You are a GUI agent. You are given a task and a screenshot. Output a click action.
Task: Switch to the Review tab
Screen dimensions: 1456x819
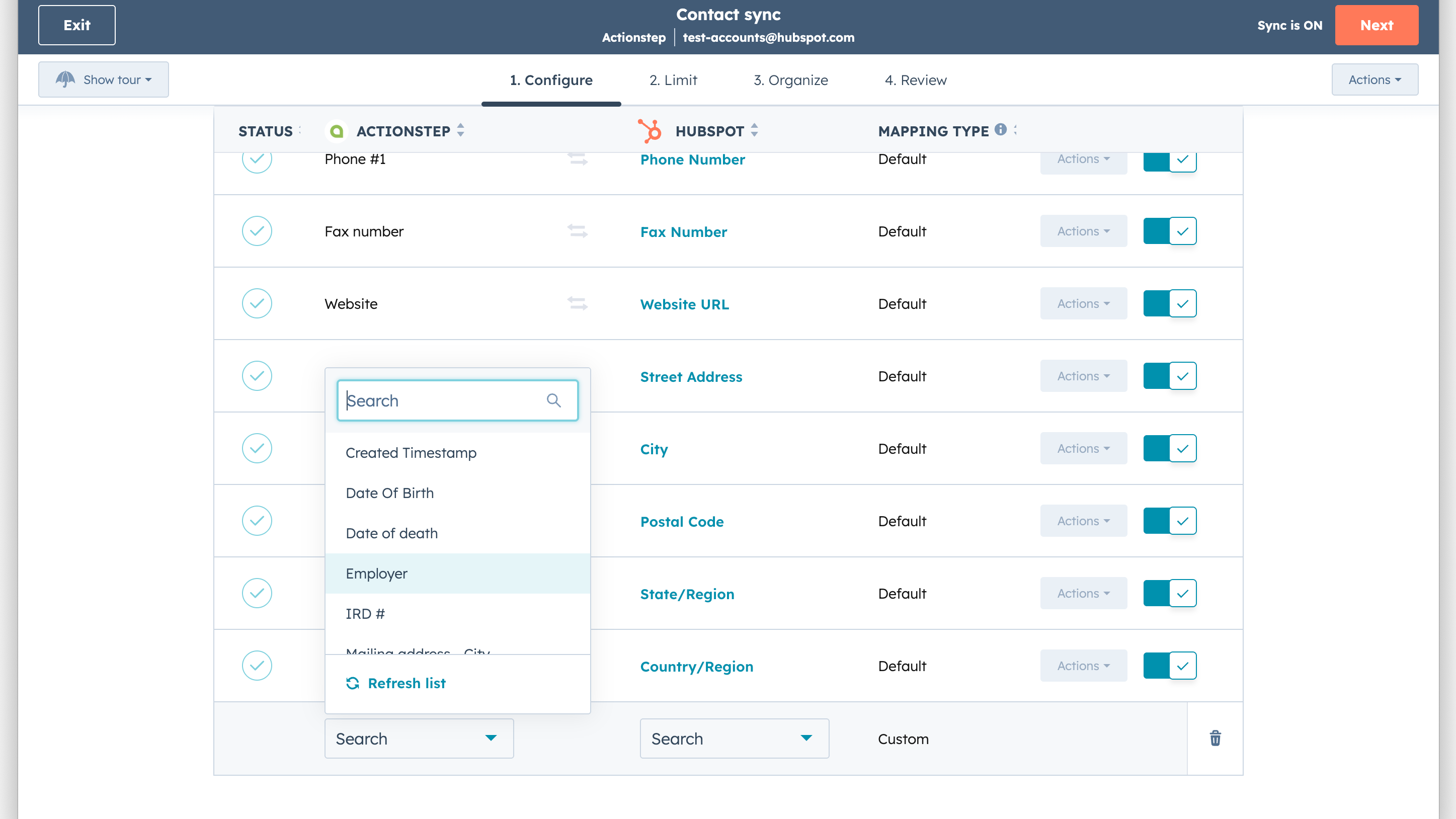click(916, 80)
